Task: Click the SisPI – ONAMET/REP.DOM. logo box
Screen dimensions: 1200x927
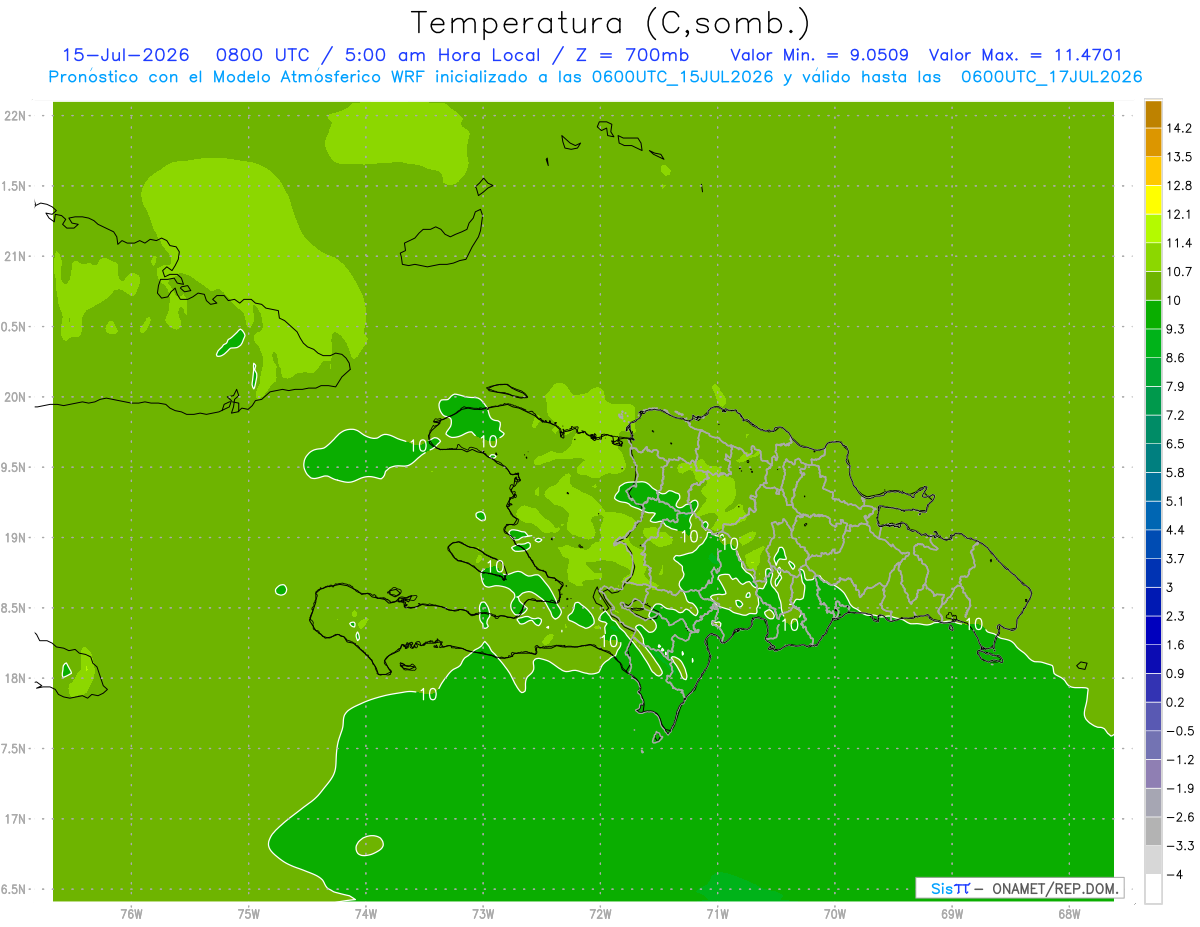Action: (x=1019, y=888)
